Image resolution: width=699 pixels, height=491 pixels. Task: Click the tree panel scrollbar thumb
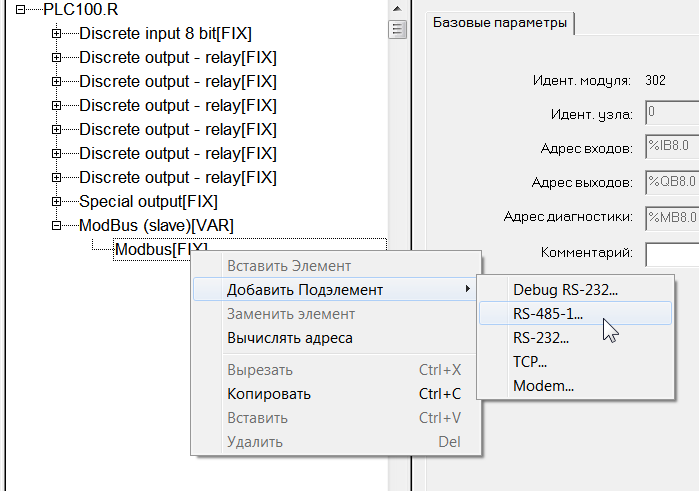click(x=397, y=28)
